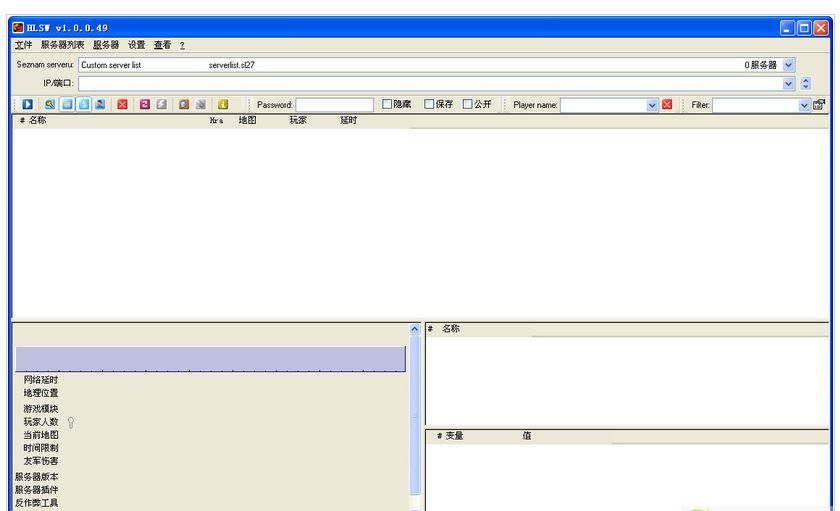This screenshot has height=511, width=840.
Task: Expand the Custom server list dropdown
Action: tap(788, 64)
